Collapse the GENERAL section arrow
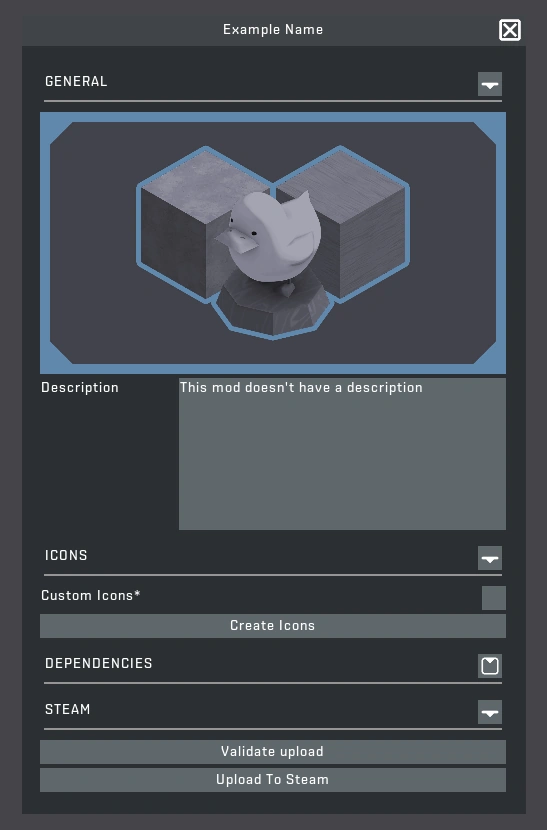Screen dimensions: 547x830 490,84
